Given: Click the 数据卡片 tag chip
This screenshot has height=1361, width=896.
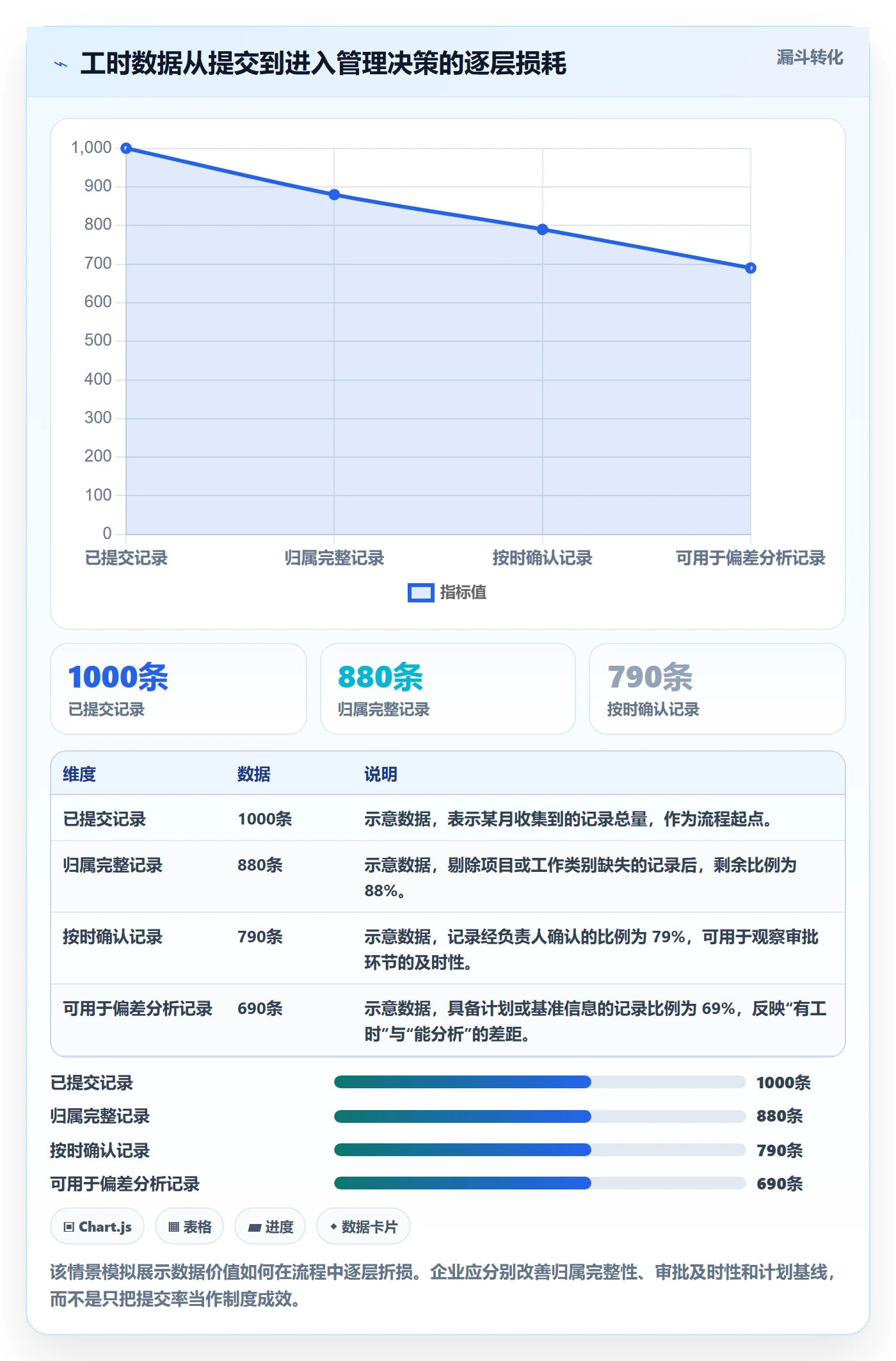Looking at the screenshot, I should [364, 1227].
